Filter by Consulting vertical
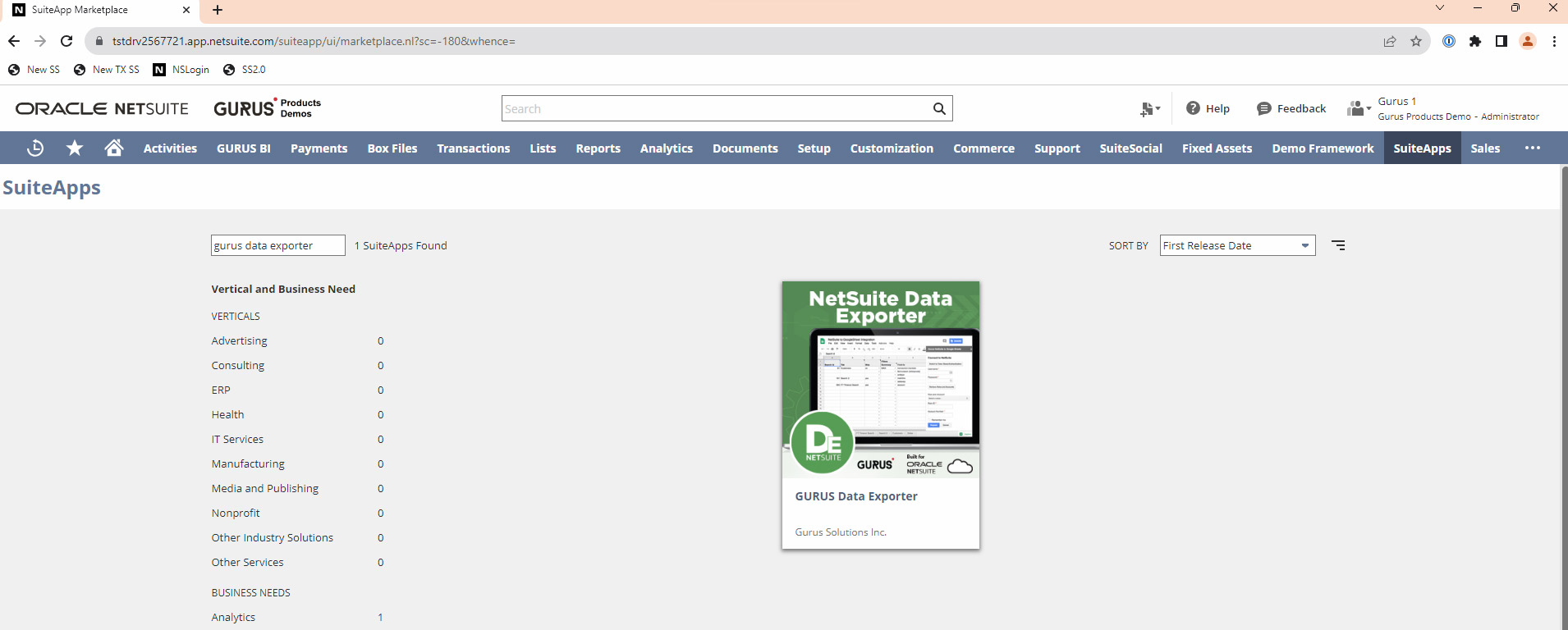Viewport: 1568px width, 630px height. pyautogui.click(x=238, y=365)
